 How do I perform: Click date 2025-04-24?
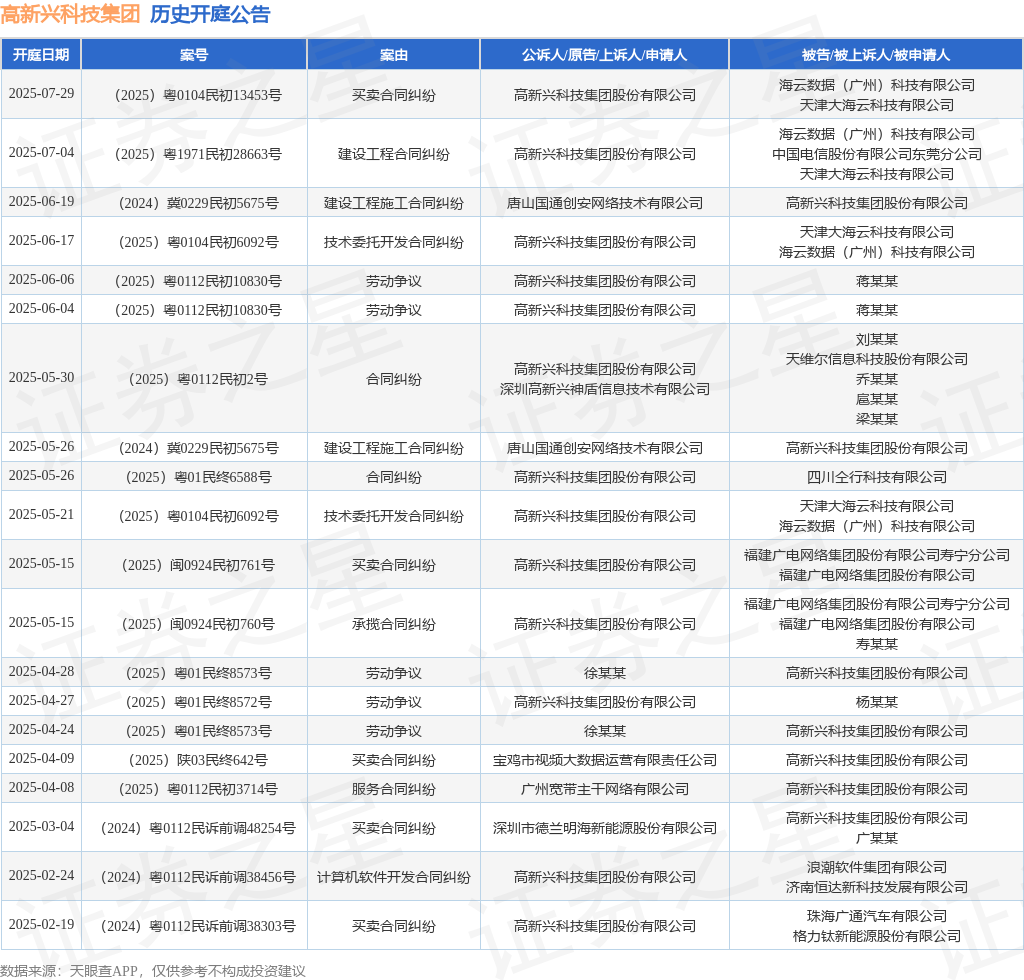click(x=41, y=729)
